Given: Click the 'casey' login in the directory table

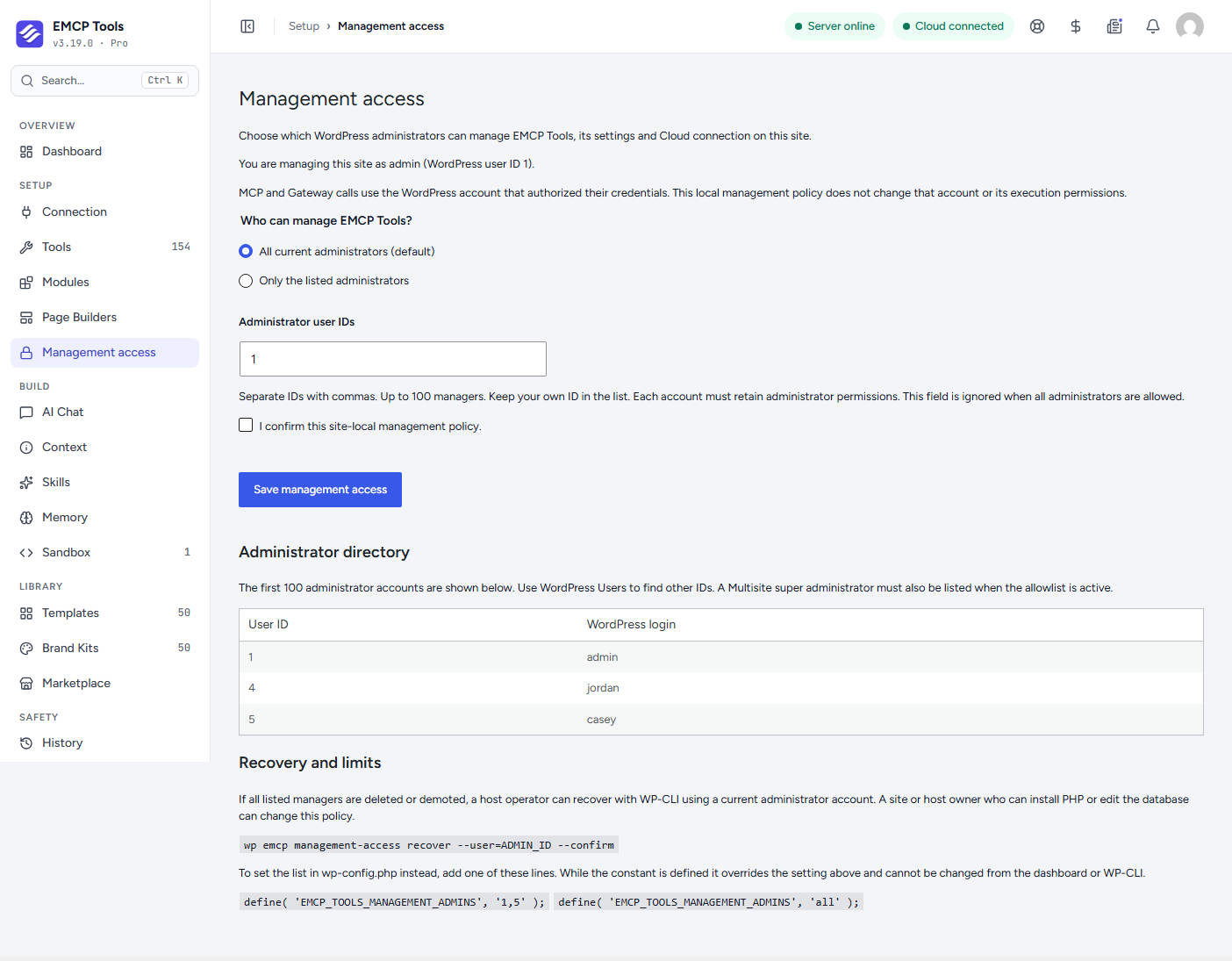Looking at the screenshot, I should point(601,720).
